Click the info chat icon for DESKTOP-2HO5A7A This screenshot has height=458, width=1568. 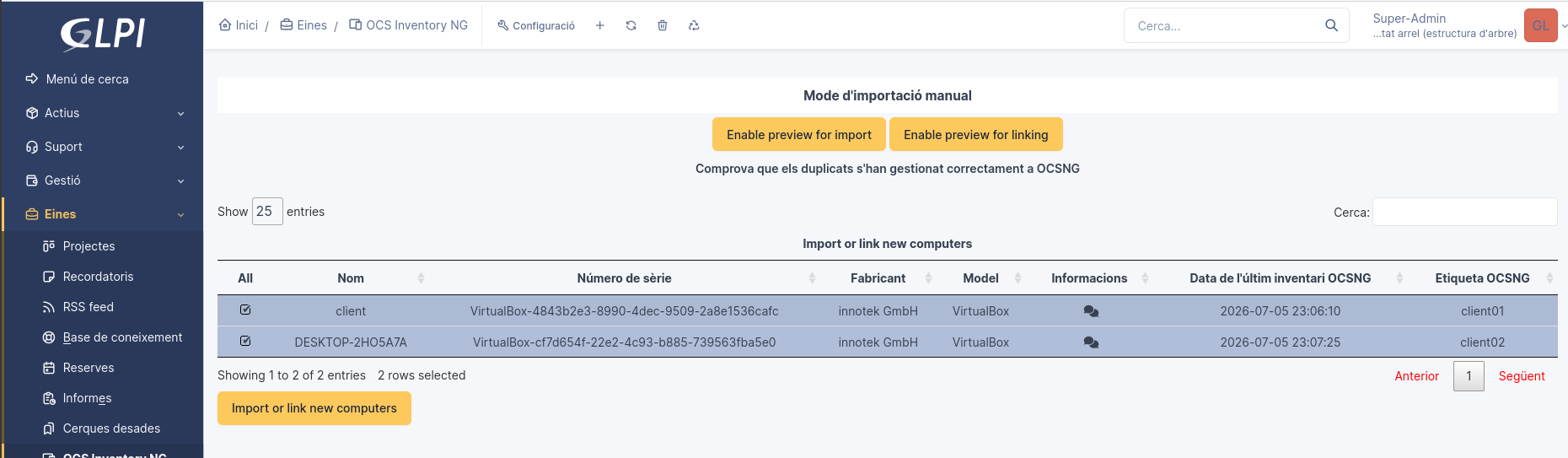(1091, 342)
